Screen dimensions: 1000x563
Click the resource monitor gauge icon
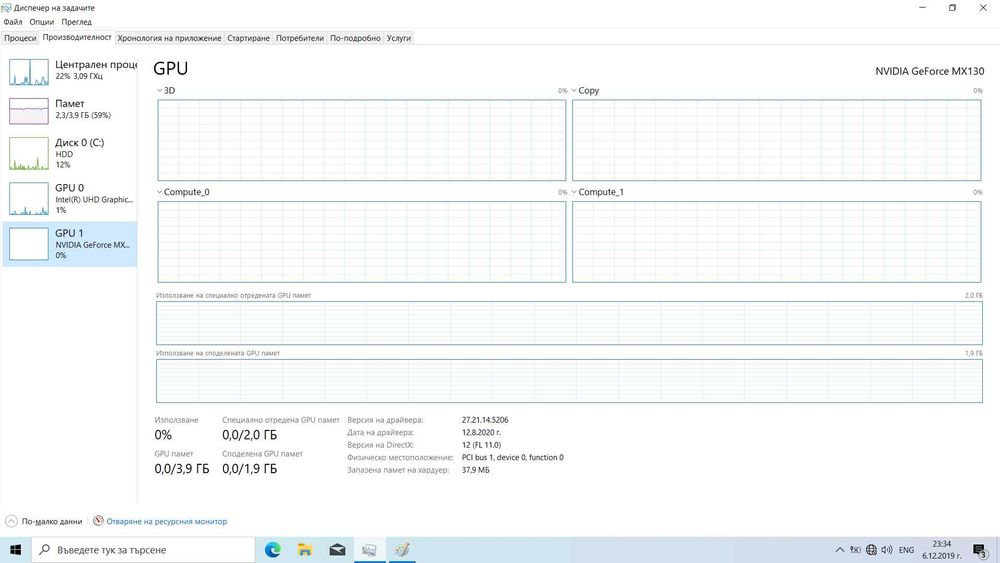[x=98, y=521]
